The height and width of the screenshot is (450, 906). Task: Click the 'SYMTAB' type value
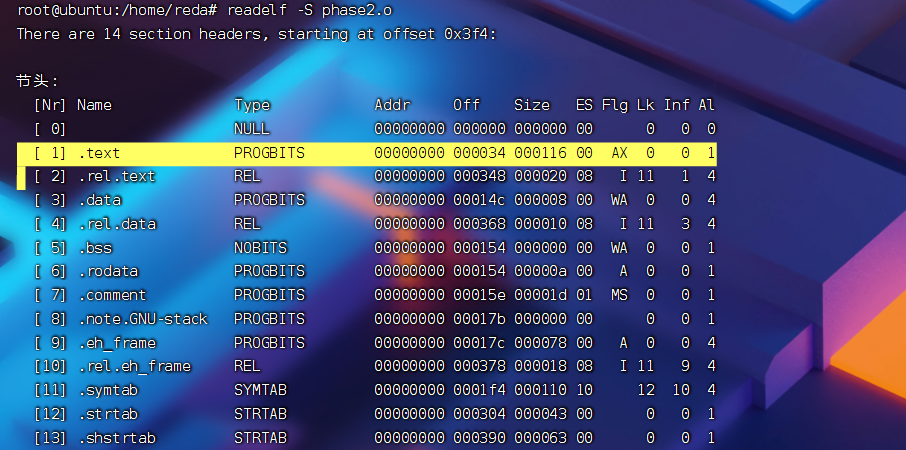point(261,391)
